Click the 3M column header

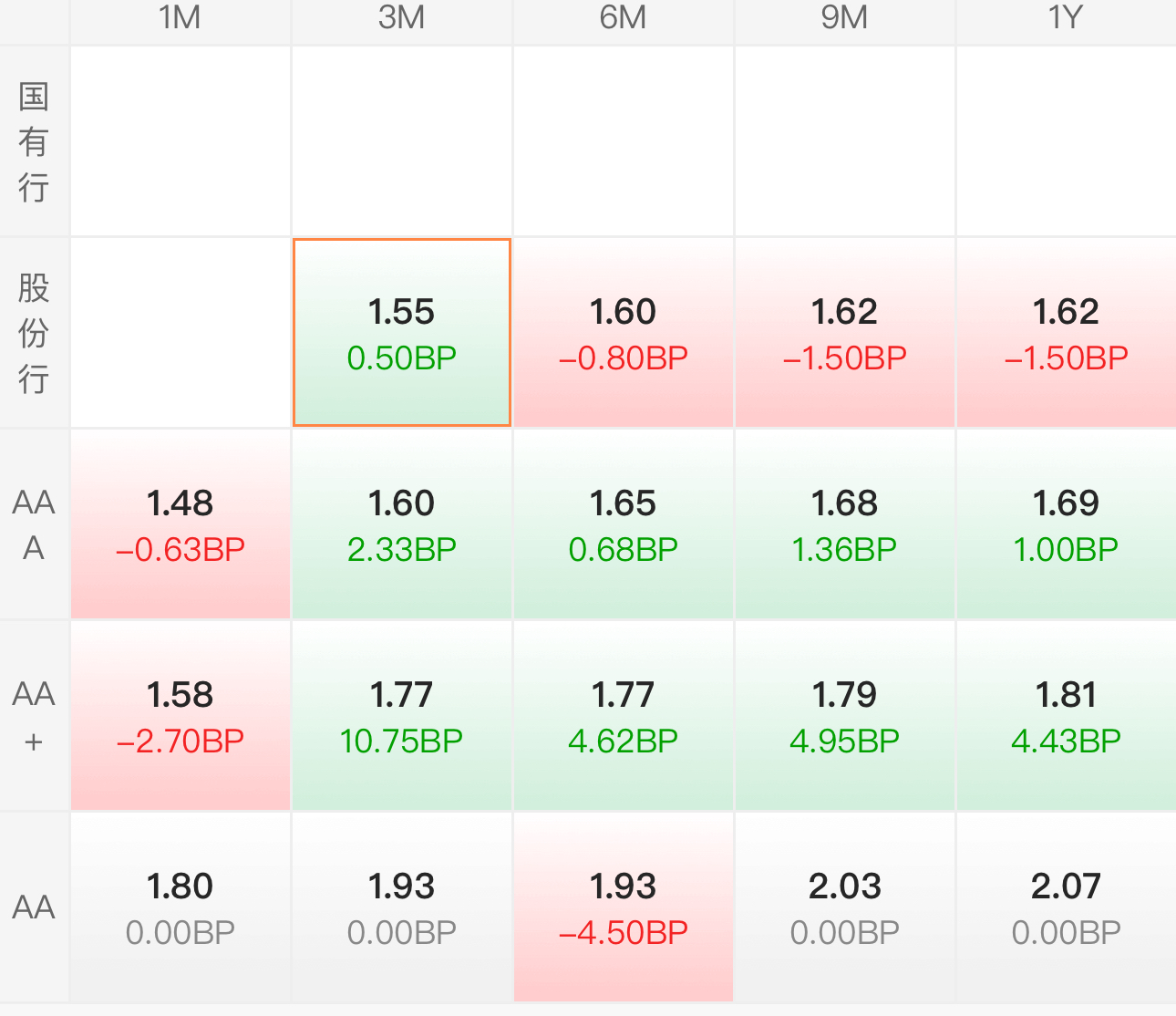pyautogui.click(x=401, y=18)
